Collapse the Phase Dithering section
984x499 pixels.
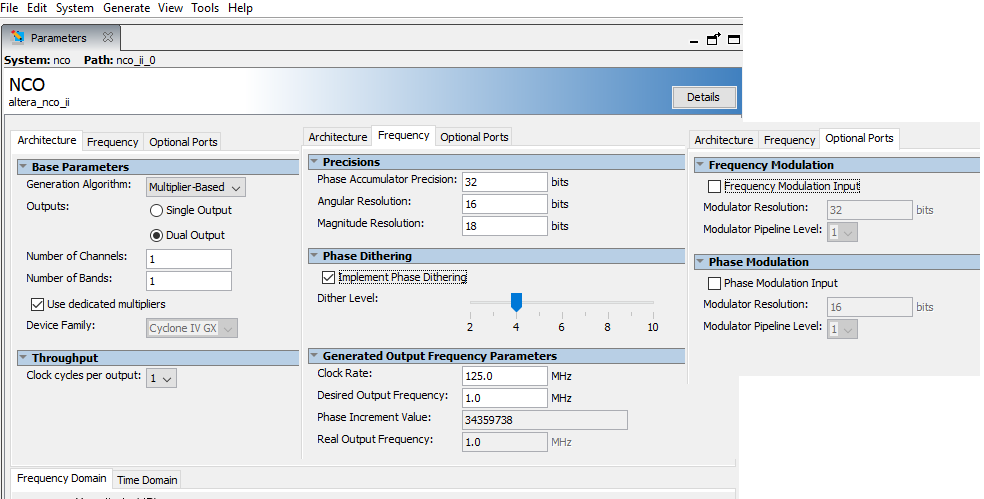(x=314, y=256)
